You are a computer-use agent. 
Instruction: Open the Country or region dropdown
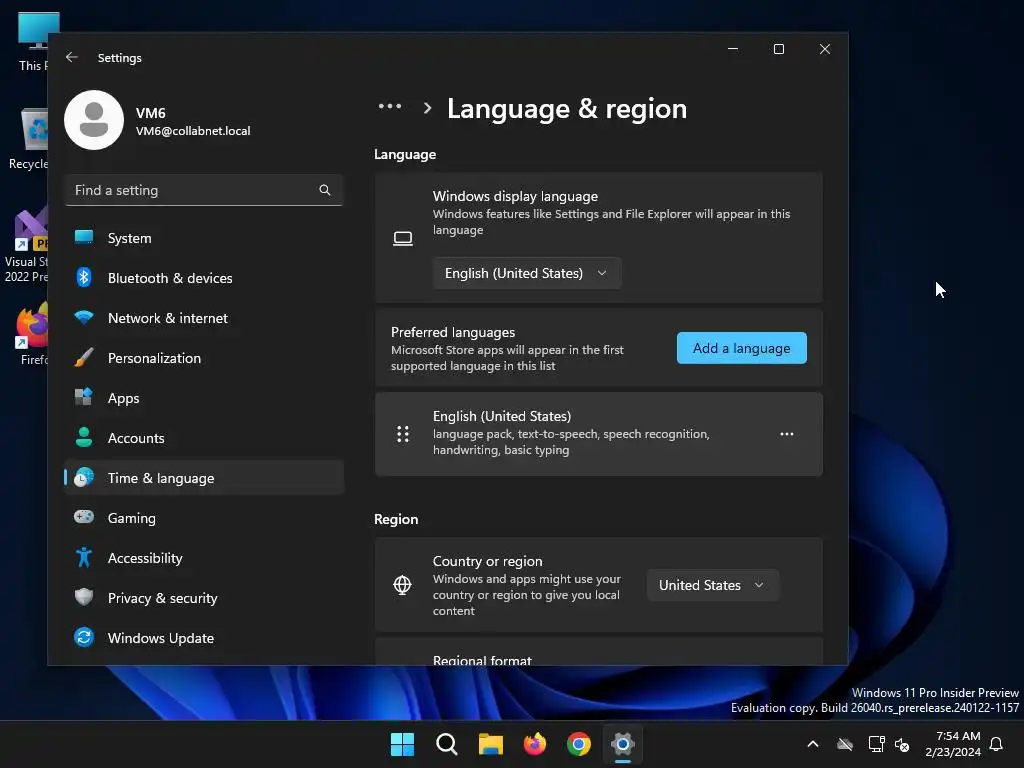[712, 585]
